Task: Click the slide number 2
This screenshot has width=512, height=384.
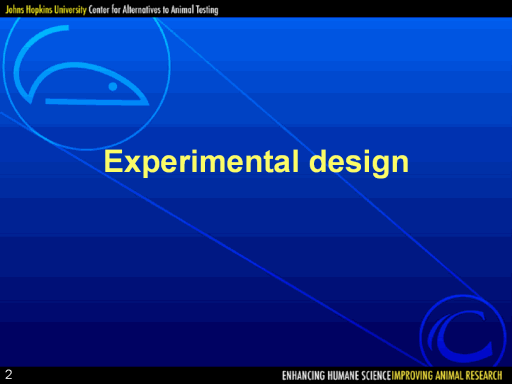Action: click(x=9, y=375)
